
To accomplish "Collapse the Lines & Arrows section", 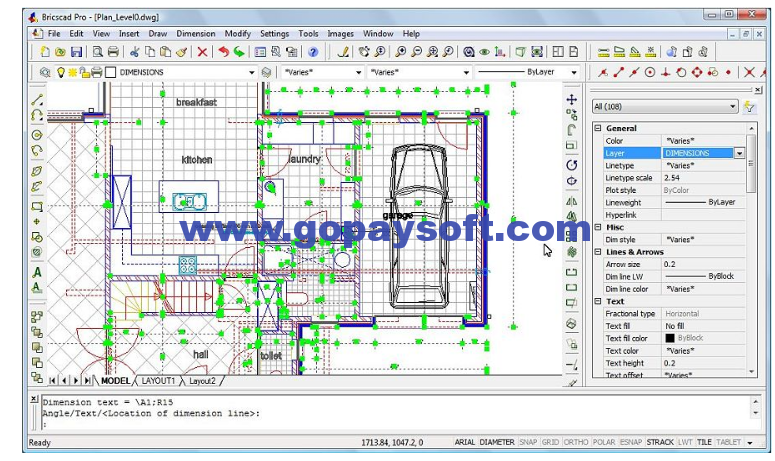I will pos(598,251).
